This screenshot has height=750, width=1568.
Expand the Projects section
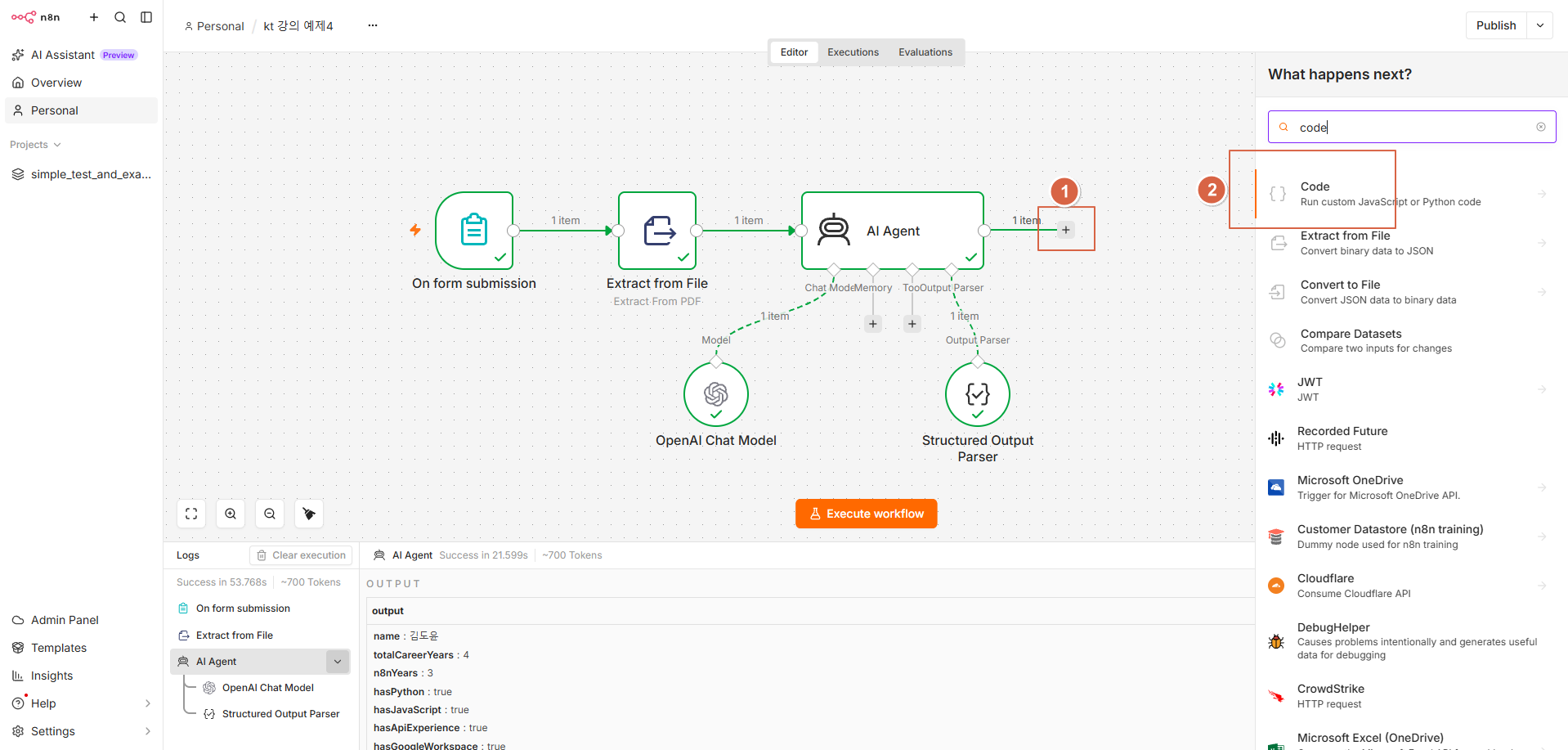(x=35, y=145)
